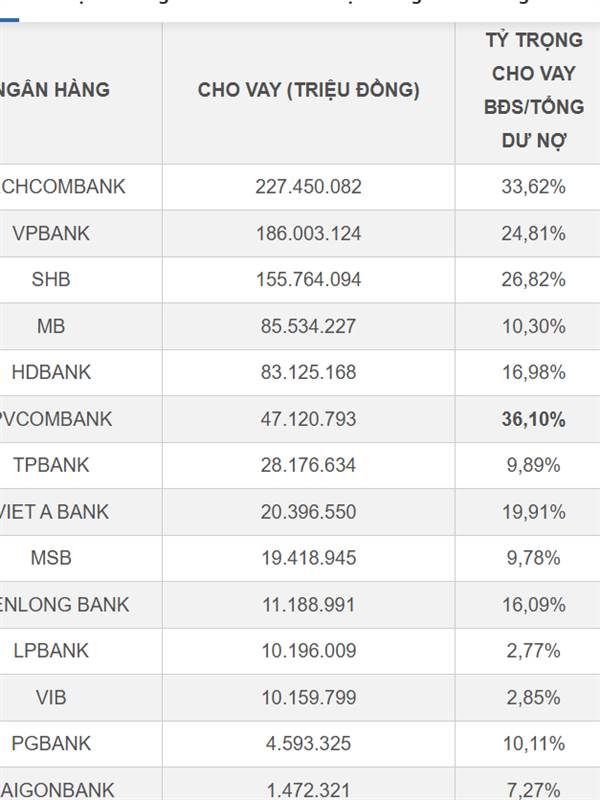
Task: Click the MB bank name cell
Action: (x=51, y=326)
